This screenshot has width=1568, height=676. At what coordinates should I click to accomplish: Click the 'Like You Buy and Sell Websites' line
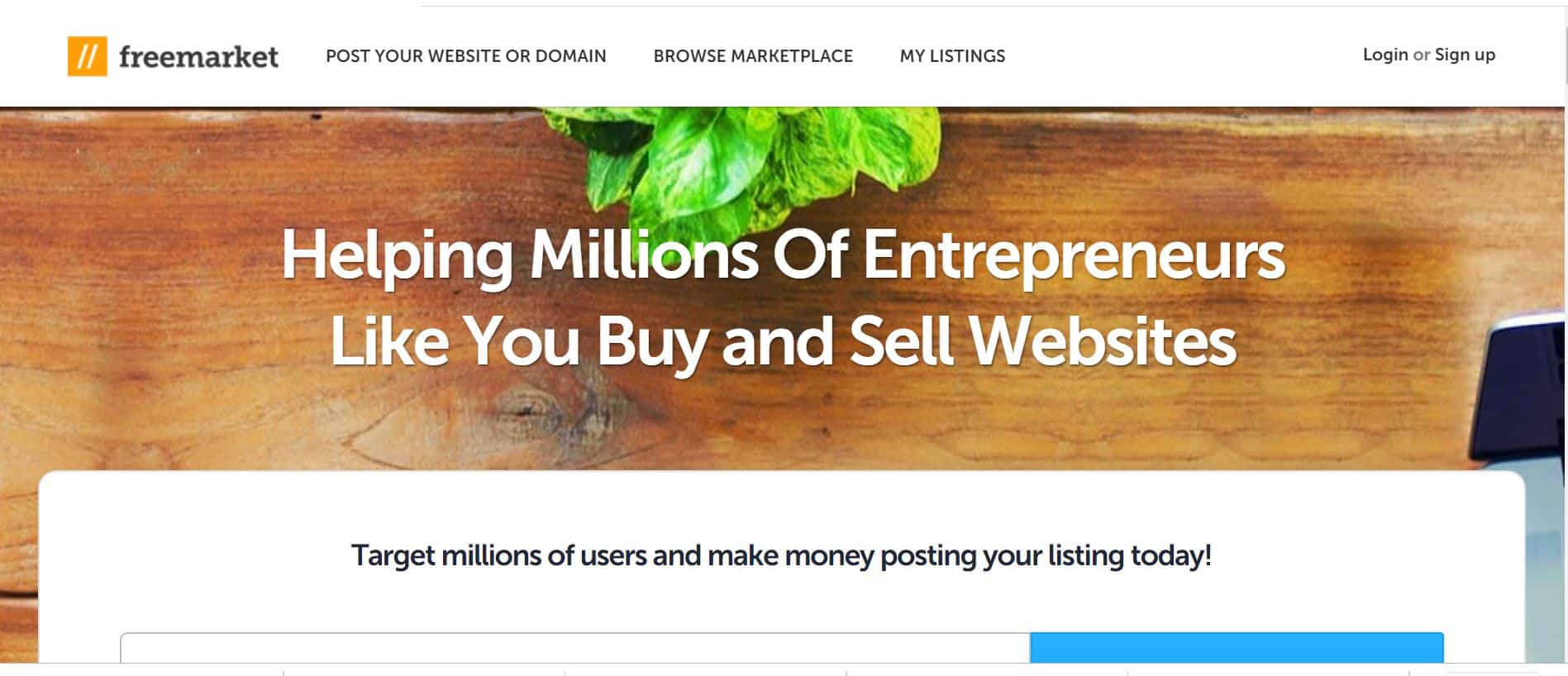(783, 340)
